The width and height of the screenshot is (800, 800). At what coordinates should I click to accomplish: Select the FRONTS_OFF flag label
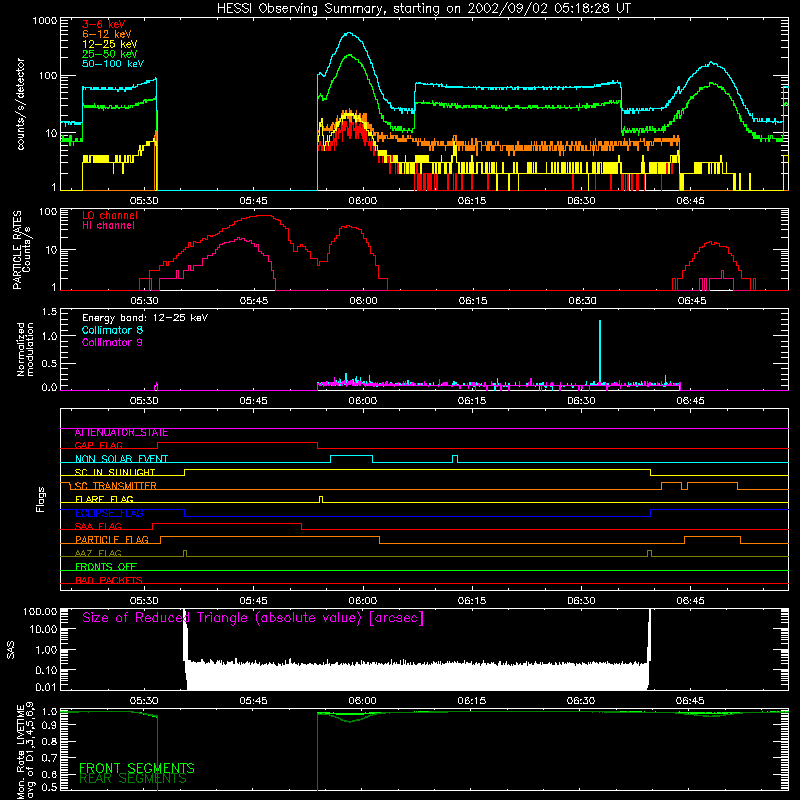click(x=106, y=567)
